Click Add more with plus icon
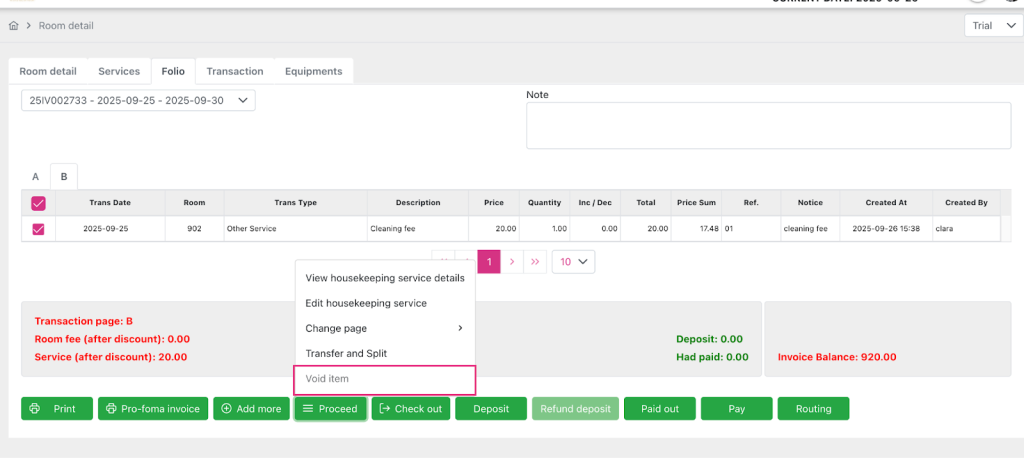This screenshot has height=458, width=1024. (251, 408)
